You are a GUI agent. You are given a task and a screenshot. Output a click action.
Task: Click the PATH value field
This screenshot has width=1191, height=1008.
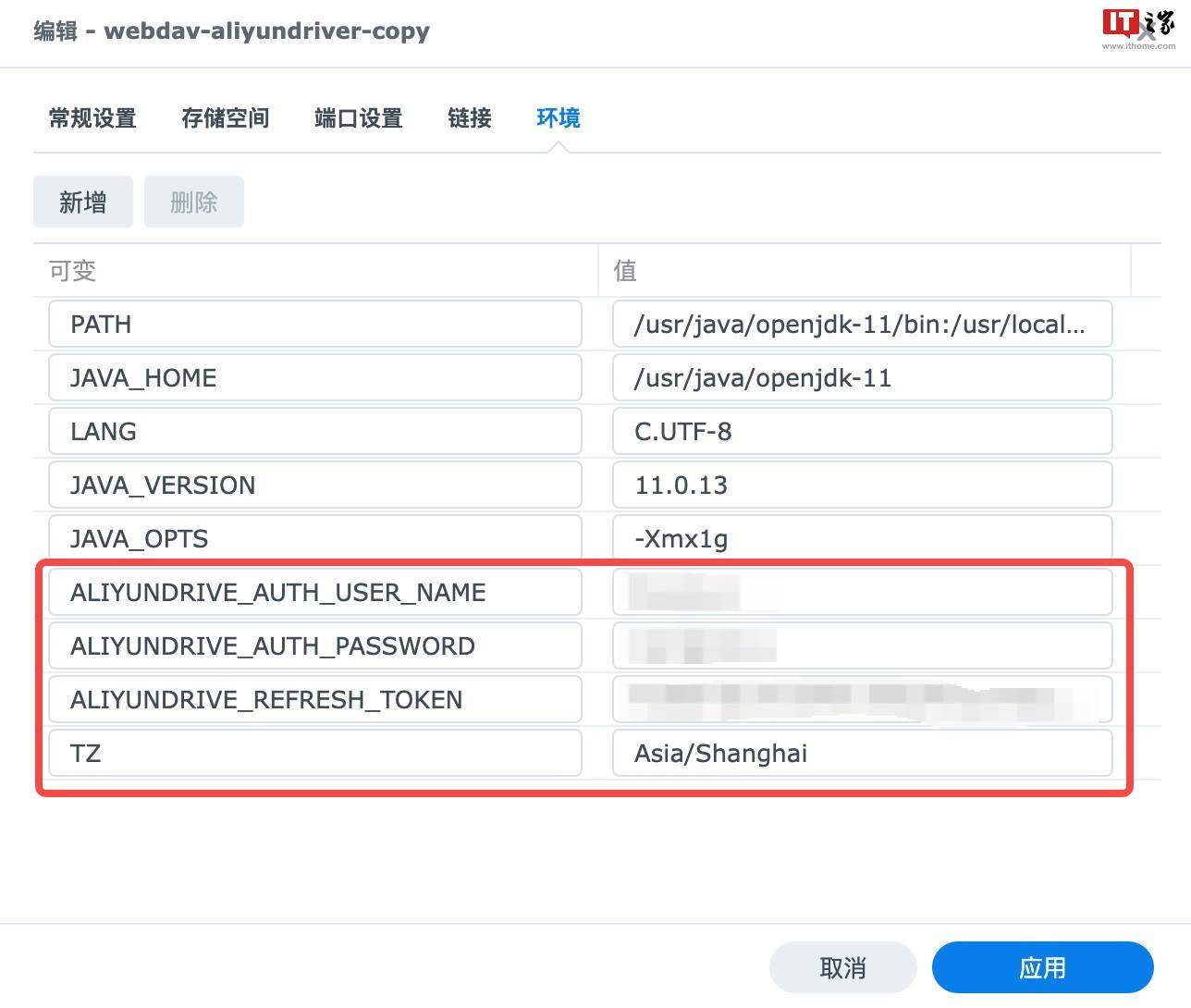point(862,324)
